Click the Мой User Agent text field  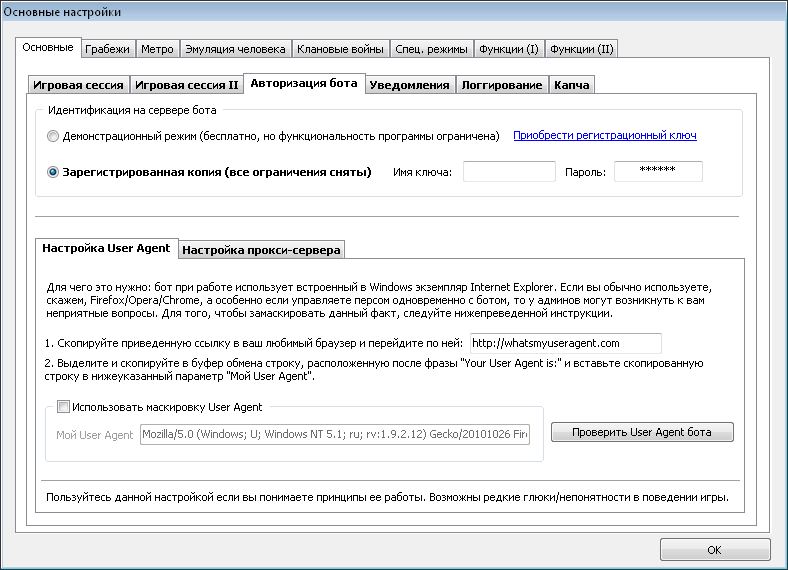pos(335,434)
